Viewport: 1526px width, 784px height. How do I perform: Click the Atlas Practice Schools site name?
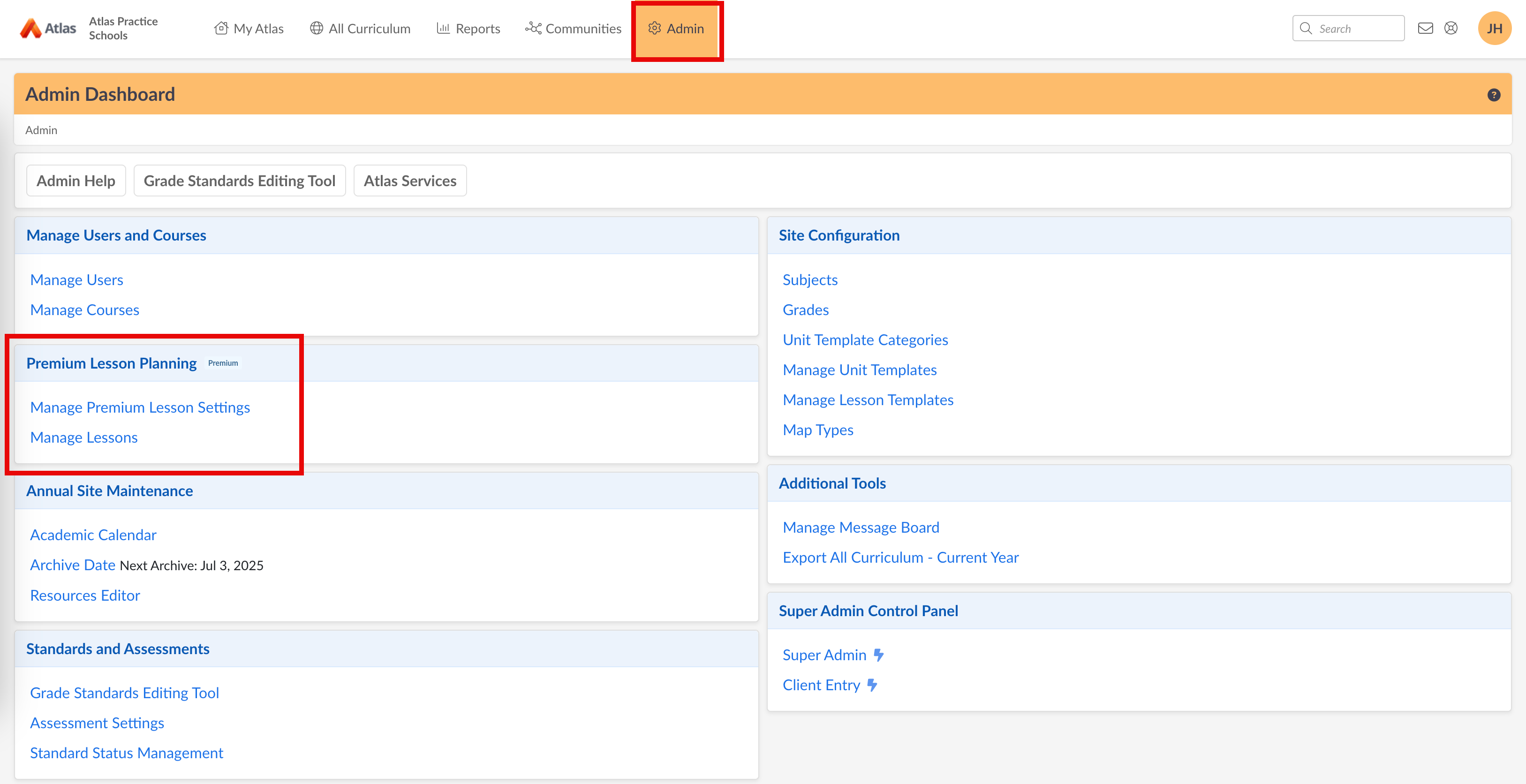tap(123, 29)
